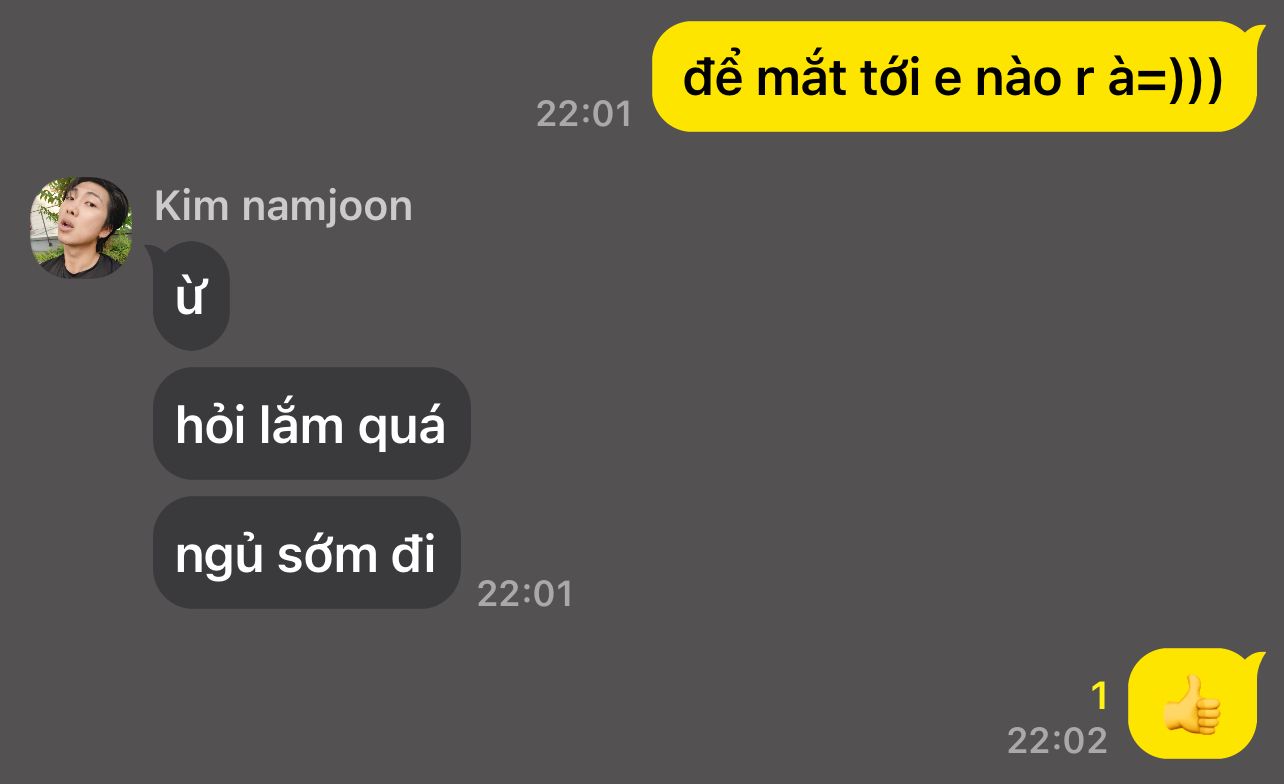
Task: Click the tail of the thumbs up bubble
Action: (1255, 661)
